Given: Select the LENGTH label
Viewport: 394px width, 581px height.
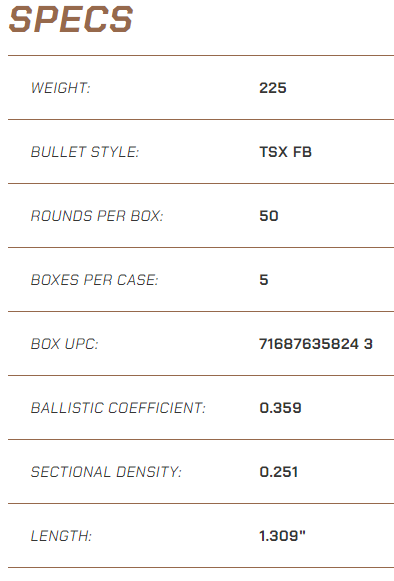Looking at the screenshot, I should point(61,536).
